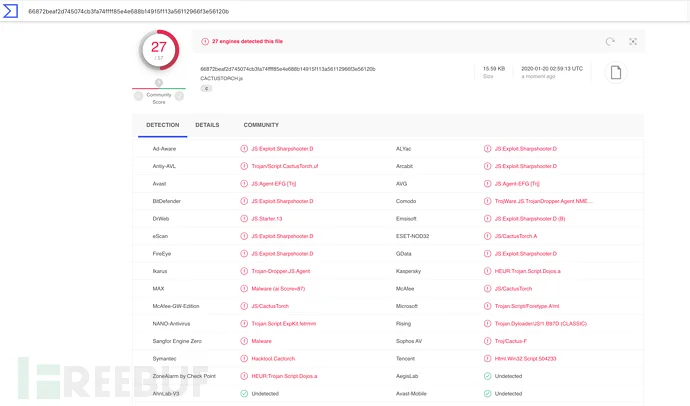Click the FireEye engine name
Viewport: 690px width, 406px height.
point(161,254)
